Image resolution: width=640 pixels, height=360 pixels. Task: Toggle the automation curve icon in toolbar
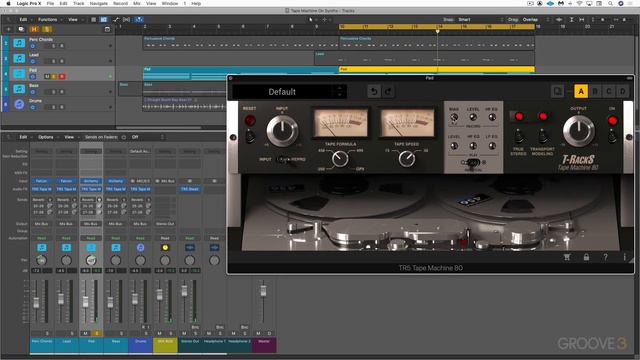(116, 19)
